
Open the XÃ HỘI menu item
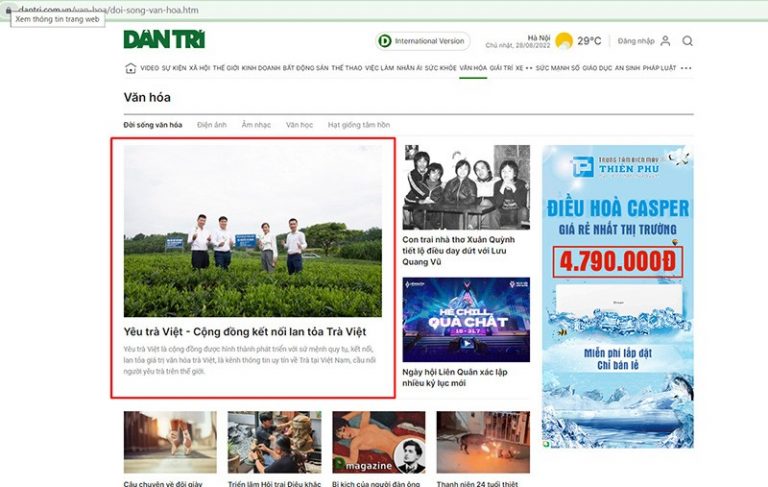tap(199, 68)
